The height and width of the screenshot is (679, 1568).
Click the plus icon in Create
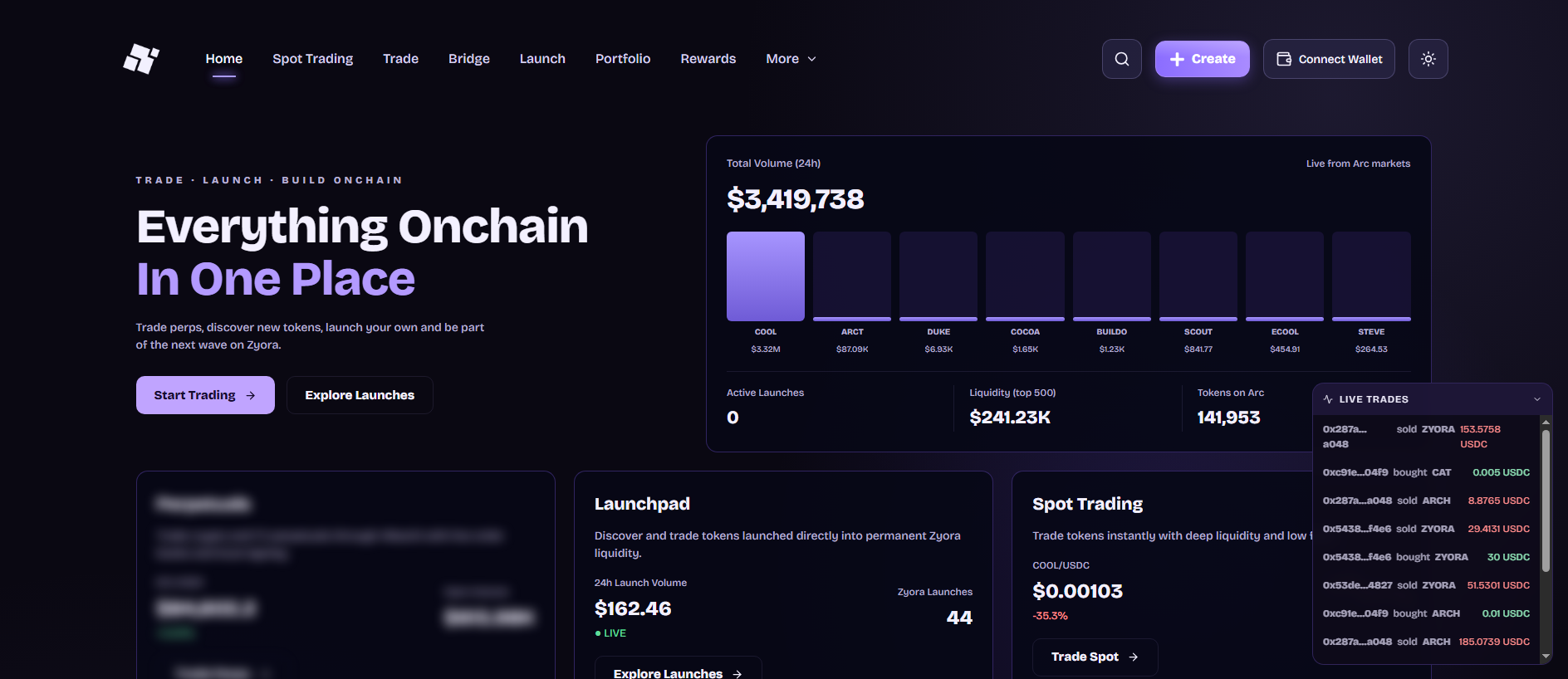1177,59
